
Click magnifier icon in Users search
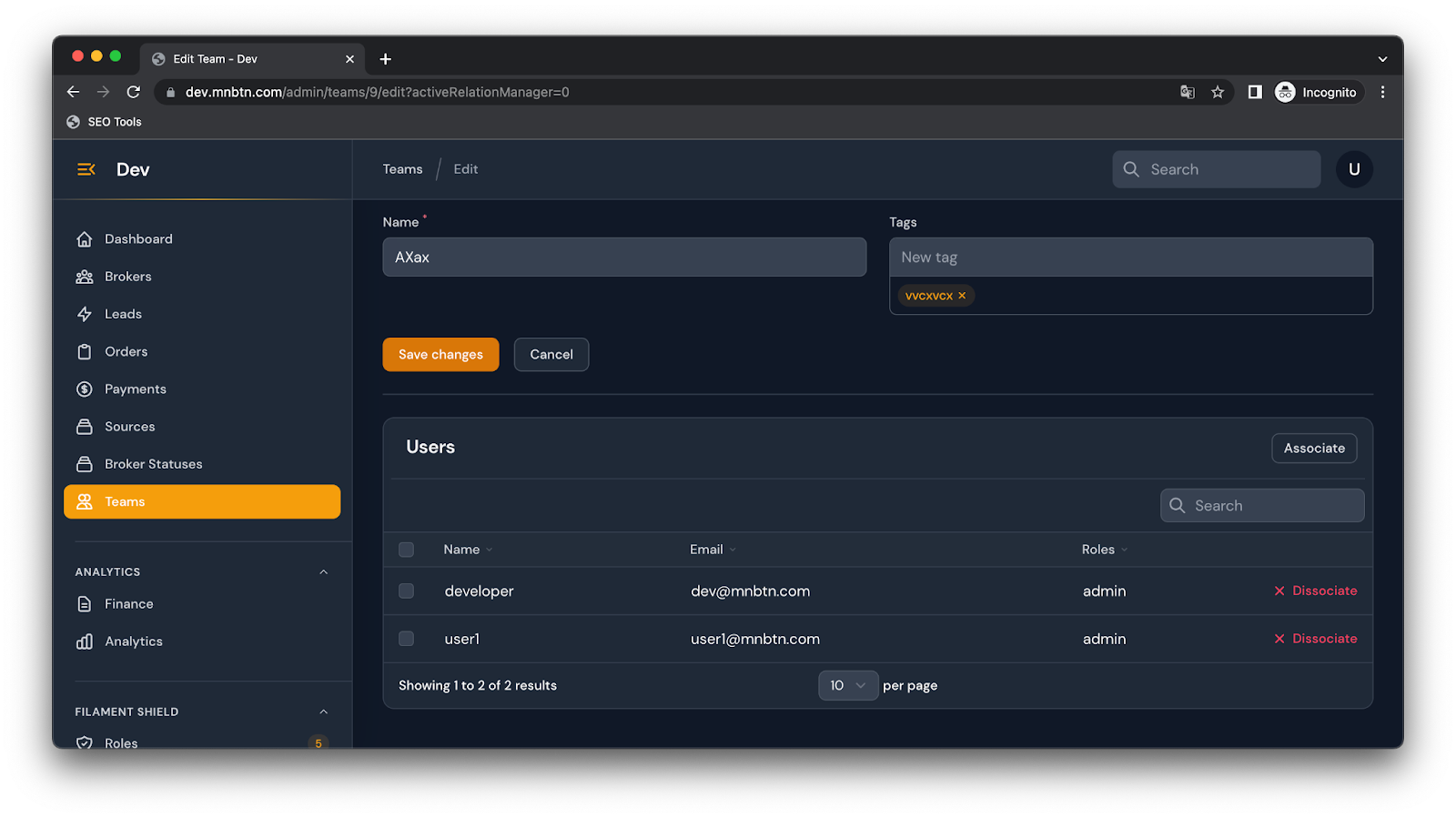click(1177, 506)
